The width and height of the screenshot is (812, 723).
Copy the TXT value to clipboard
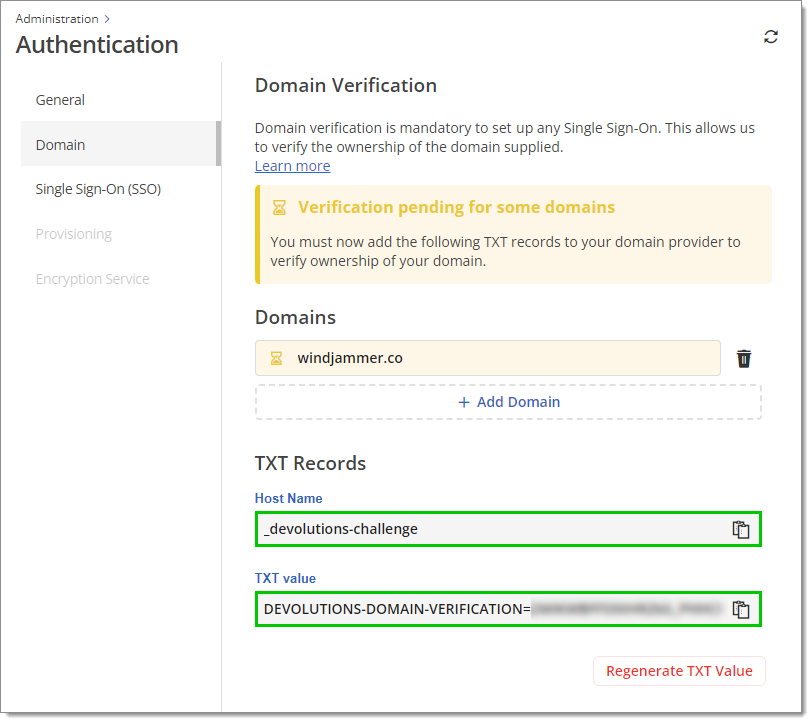(x=741, y=609)
